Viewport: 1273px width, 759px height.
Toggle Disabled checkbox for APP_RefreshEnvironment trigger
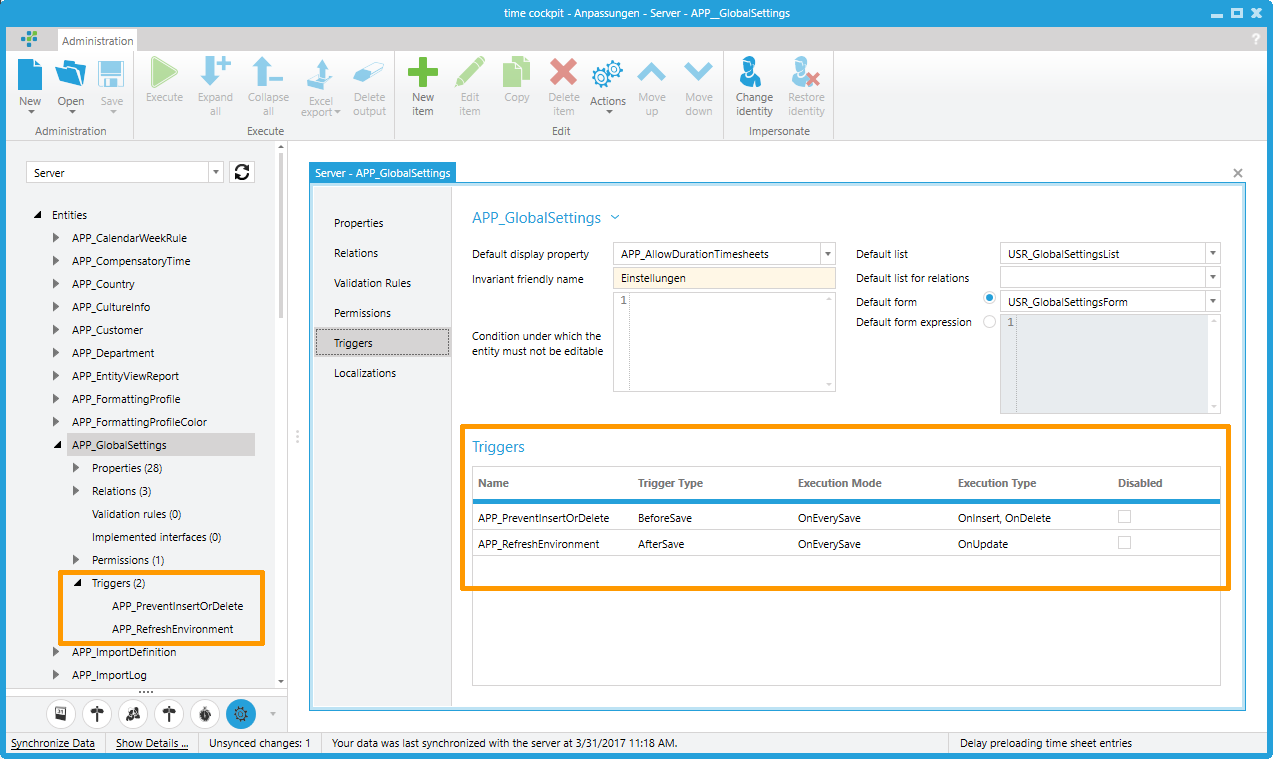click(x=1125, y=543)
